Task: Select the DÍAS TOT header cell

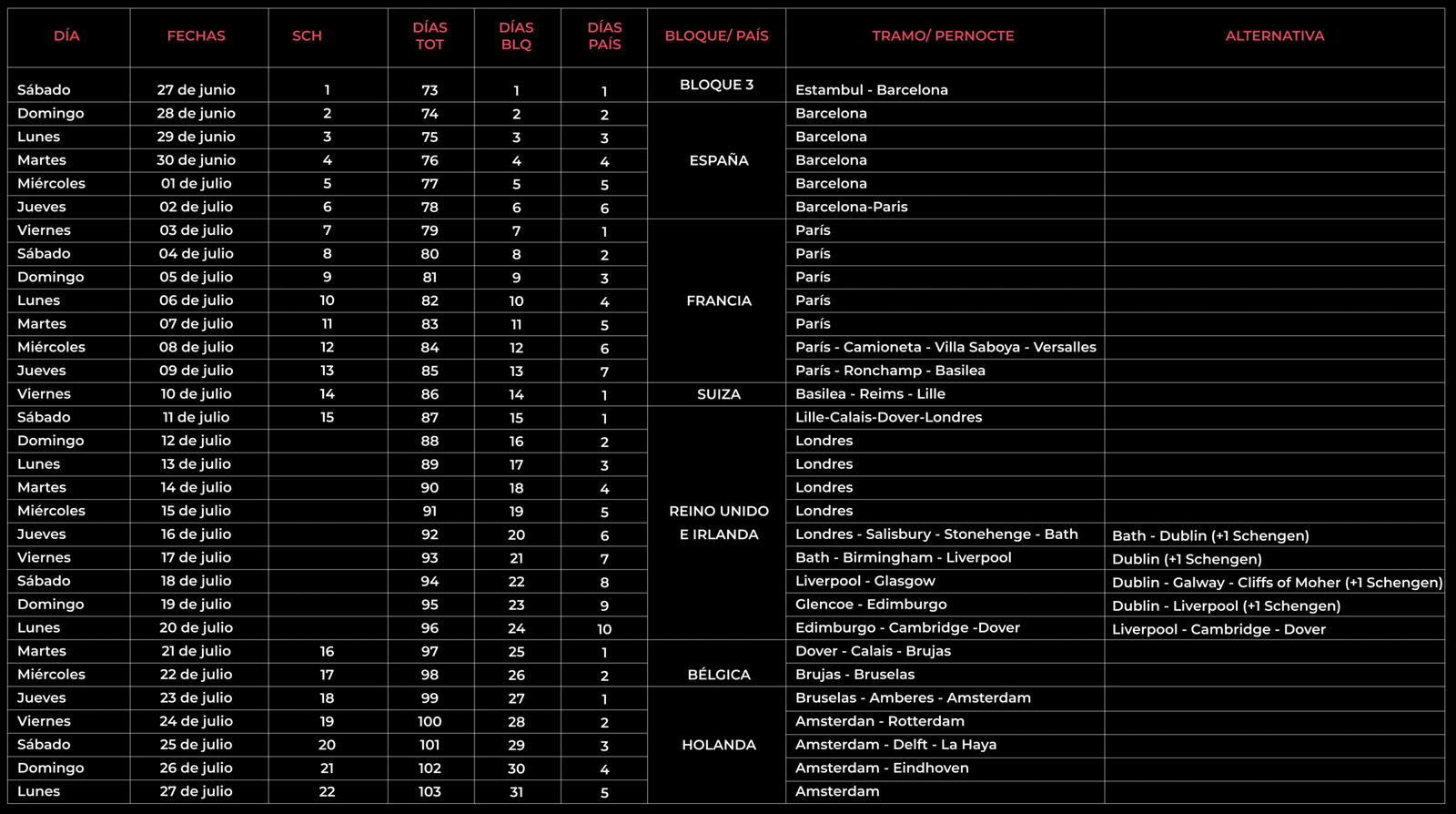Action: 430,36
